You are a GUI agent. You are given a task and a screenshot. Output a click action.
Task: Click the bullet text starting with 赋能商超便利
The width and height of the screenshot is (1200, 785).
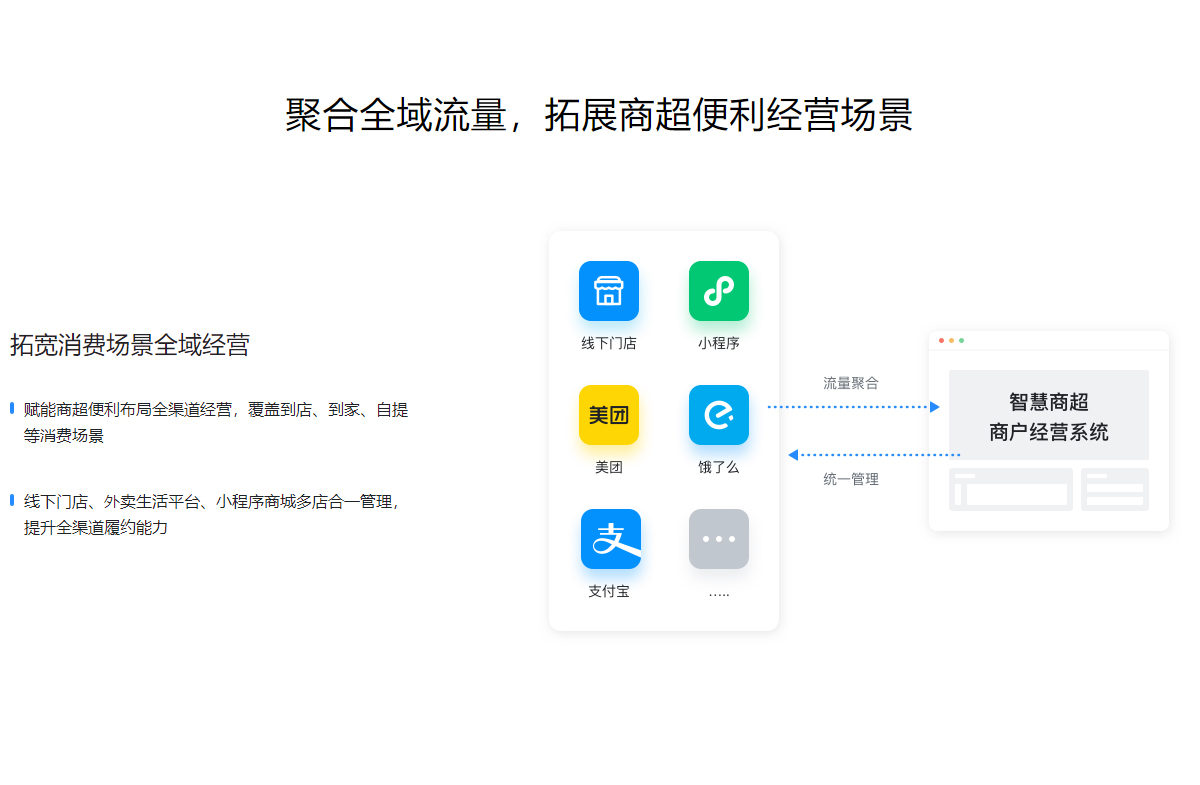point(215,422)
